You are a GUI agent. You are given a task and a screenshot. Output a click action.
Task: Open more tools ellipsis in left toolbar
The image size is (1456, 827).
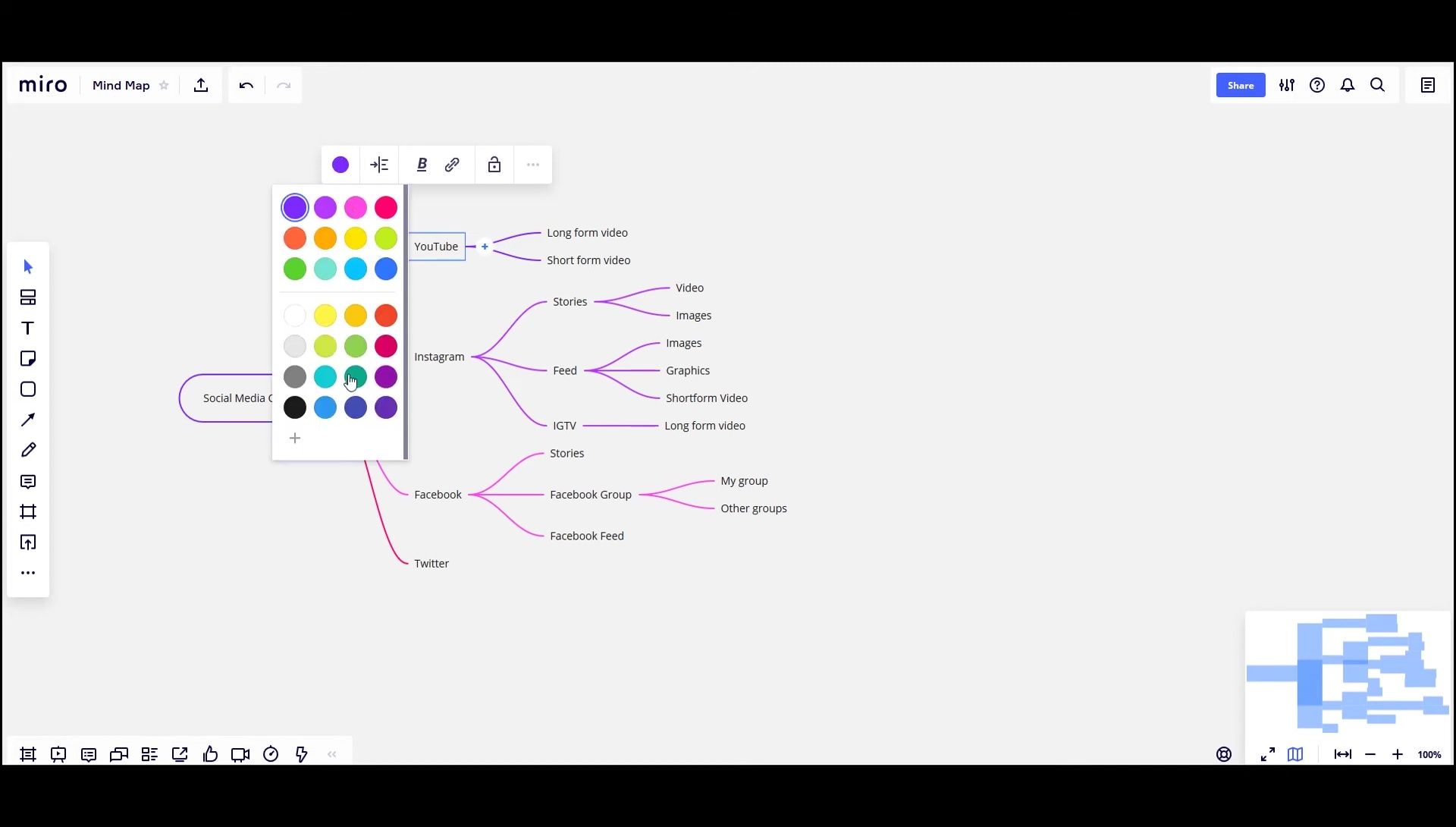[x=28, y=574]
